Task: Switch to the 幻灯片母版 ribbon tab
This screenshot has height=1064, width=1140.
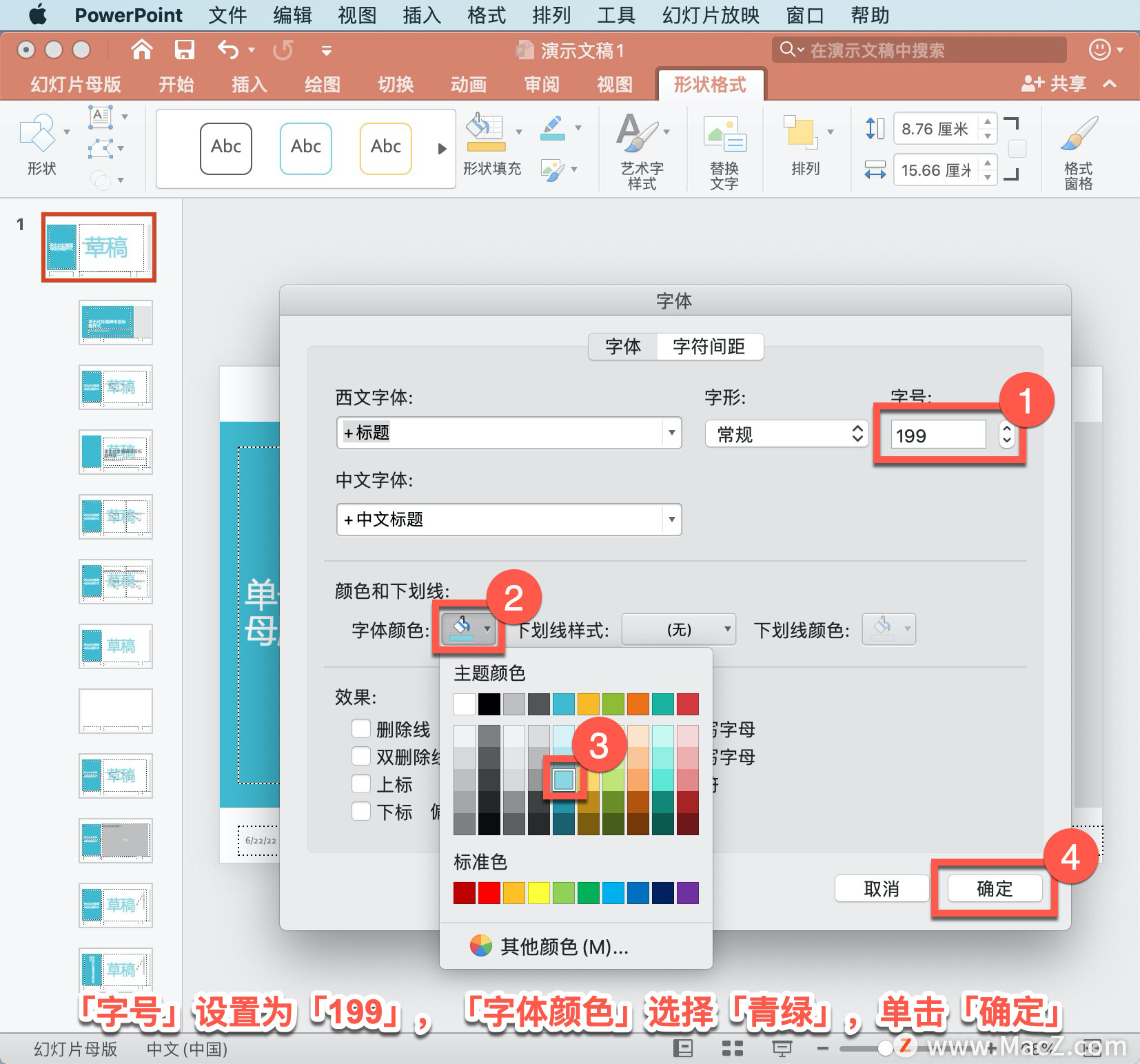Action: 76,84
